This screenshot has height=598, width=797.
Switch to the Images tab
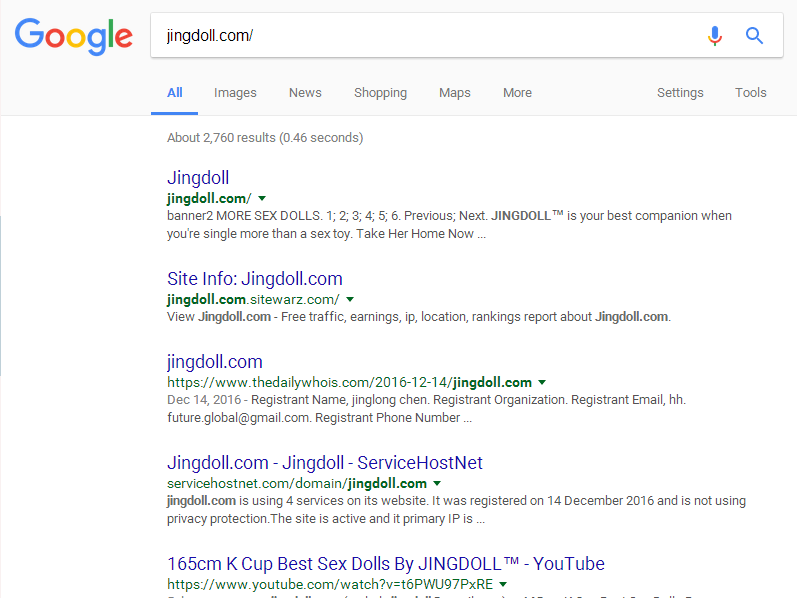(x=235, y=93)
